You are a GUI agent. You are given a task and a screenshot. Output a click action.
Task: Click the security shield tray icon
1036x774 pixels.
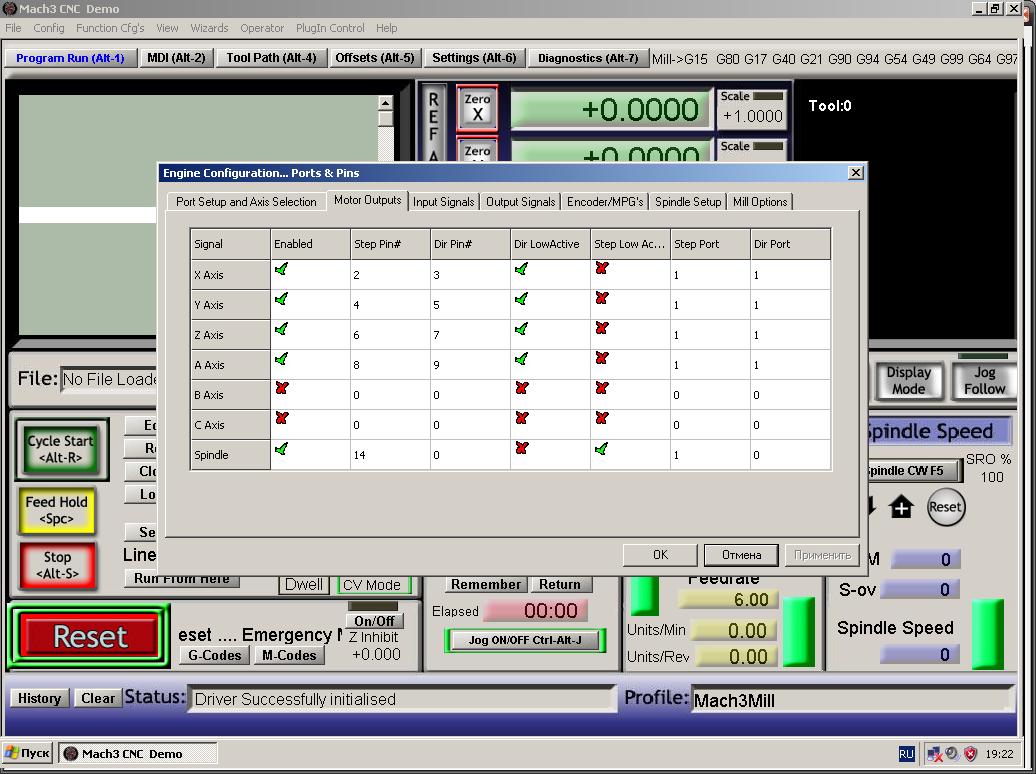(970, 754)
